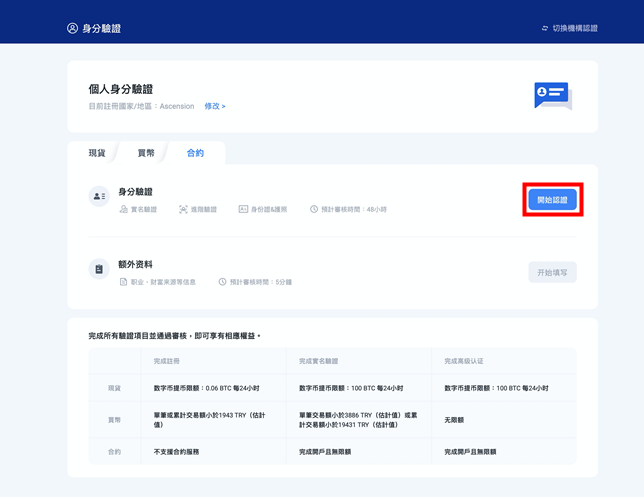Image resolution: width=644 pixels, height=497 pixels.
Task: Select the 合約 tab
Action: coord(195,153)
